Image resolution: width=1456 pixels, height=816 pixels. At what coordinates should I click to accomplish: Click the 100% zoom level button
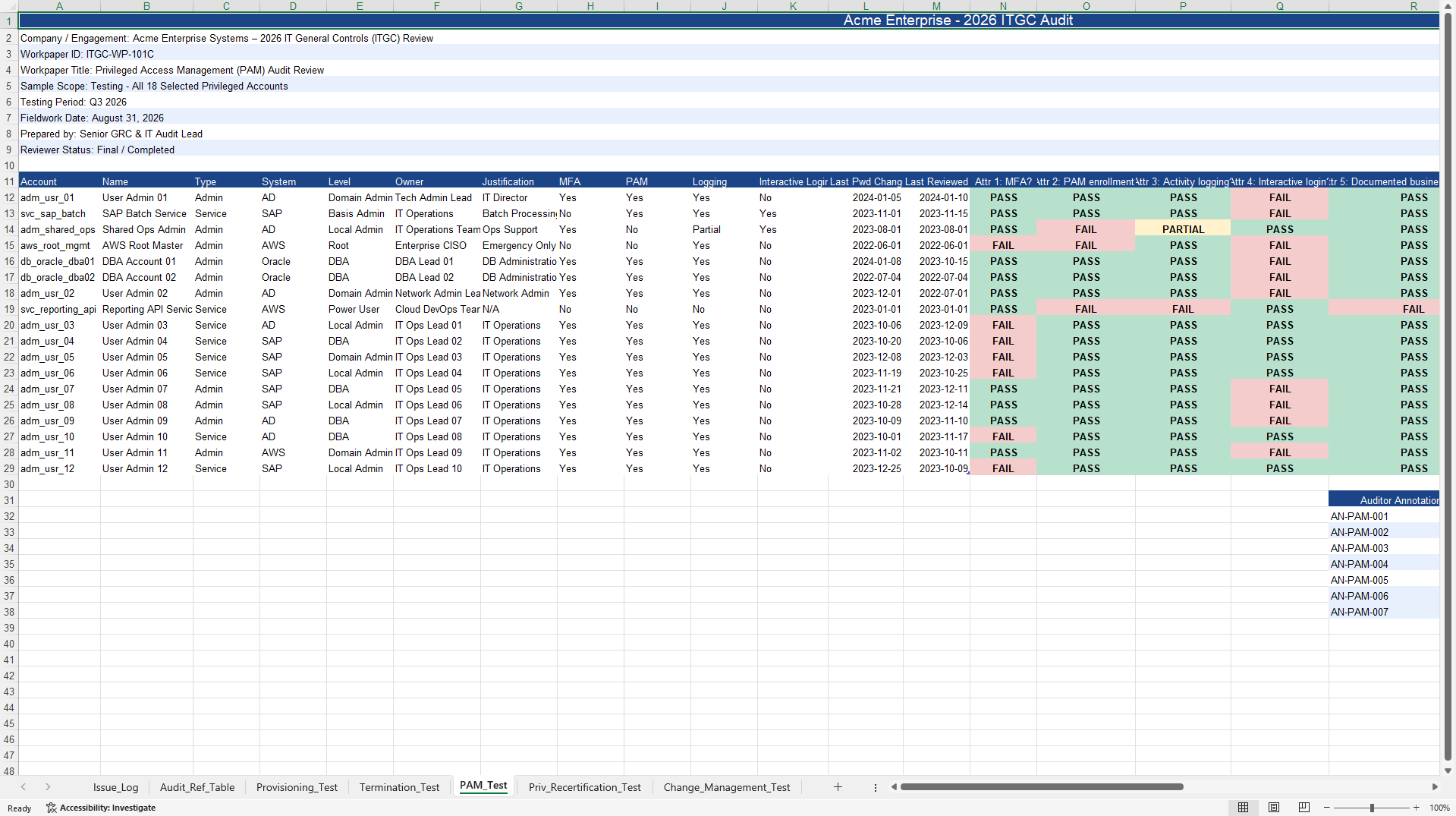(x=1439, y=808)
